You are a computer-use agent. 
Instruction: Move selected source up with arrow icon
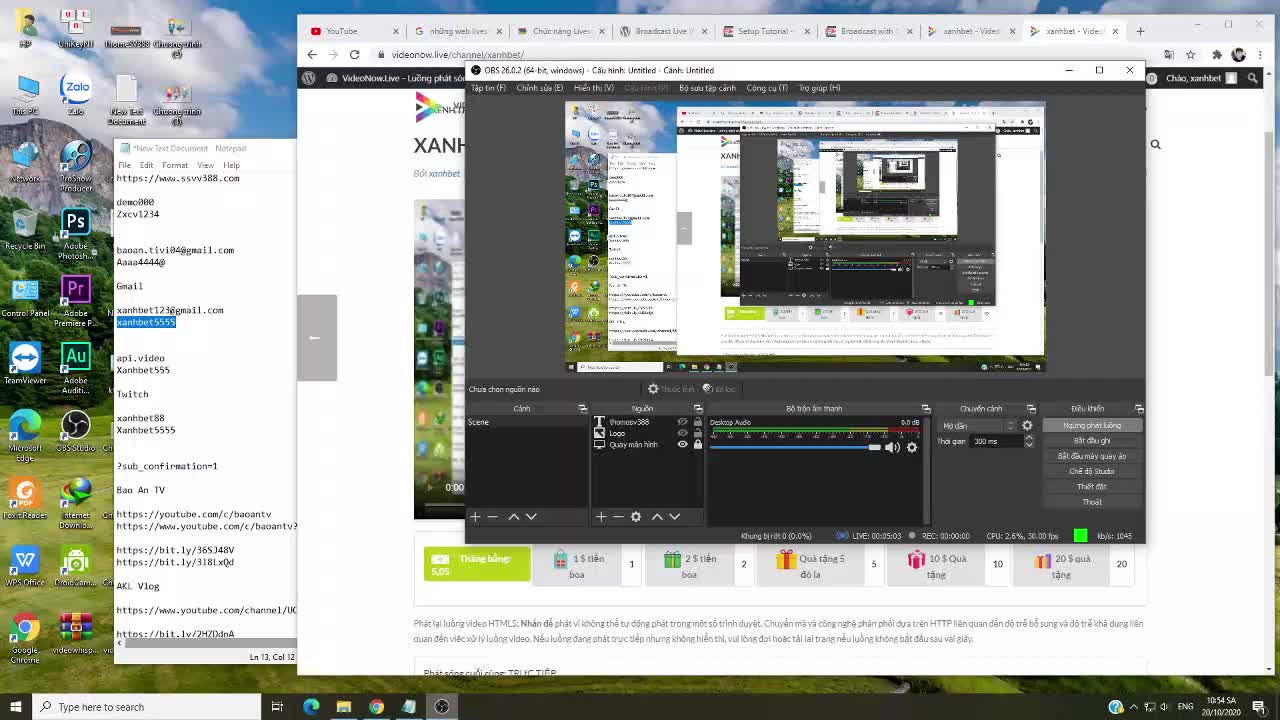[x=657, y=517]
